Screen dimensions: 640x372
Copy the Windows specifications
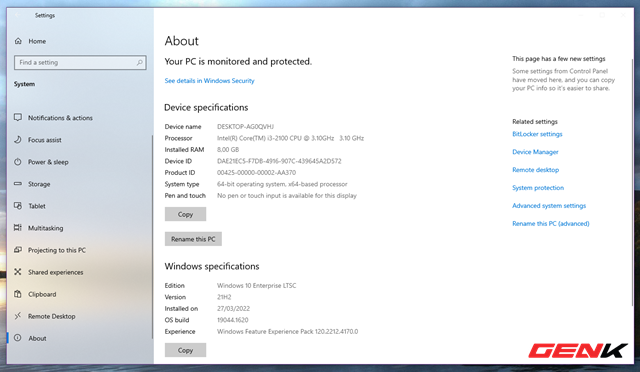point(185,350)
